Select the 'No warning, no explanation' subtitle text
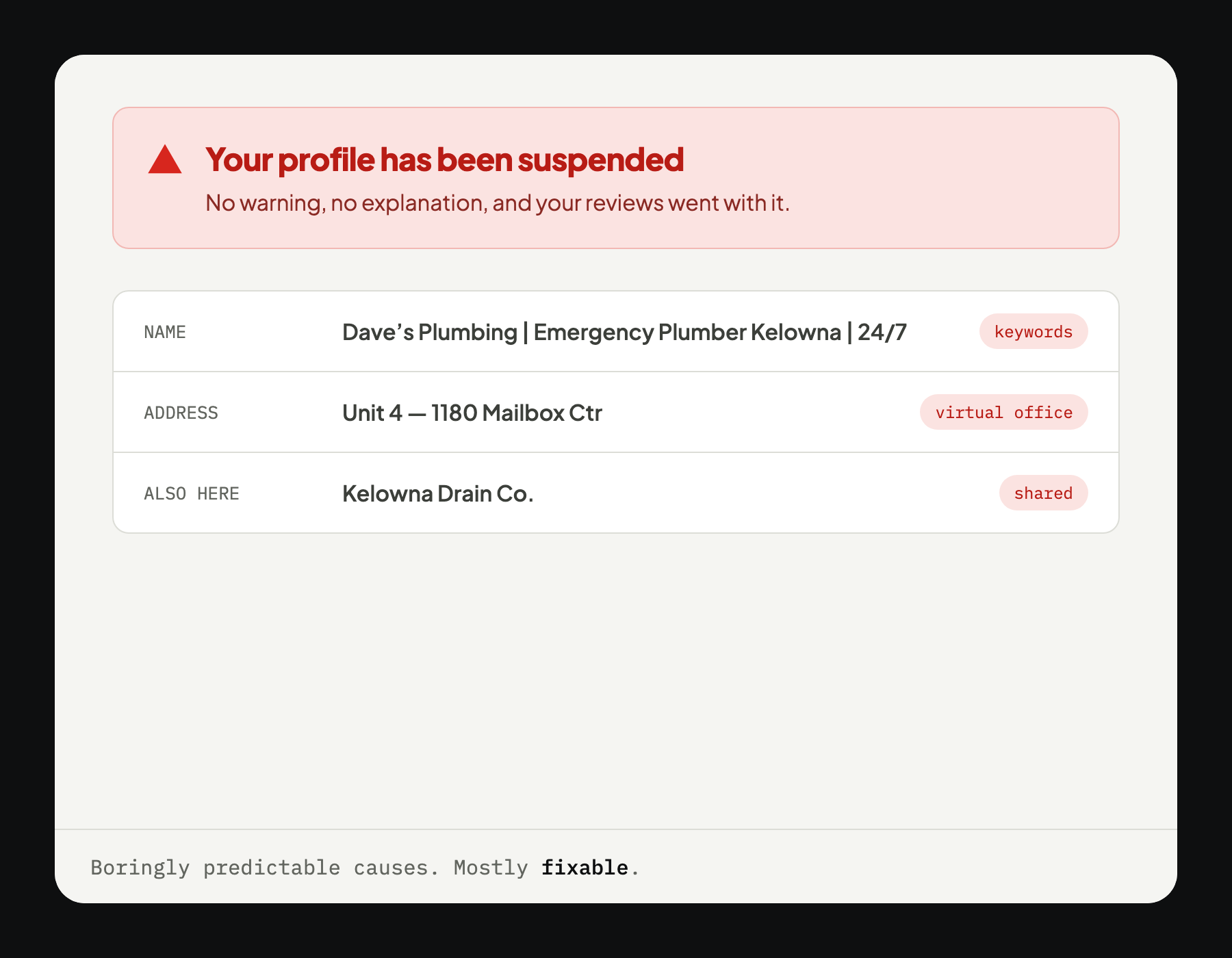 coord(498,203)
